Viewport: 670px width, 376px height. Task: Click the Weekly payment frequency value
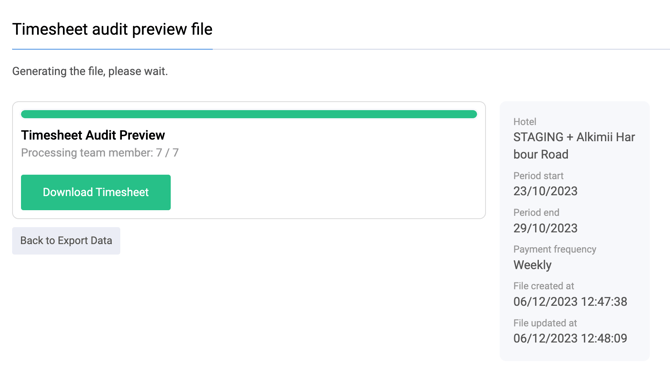(532, 265)
